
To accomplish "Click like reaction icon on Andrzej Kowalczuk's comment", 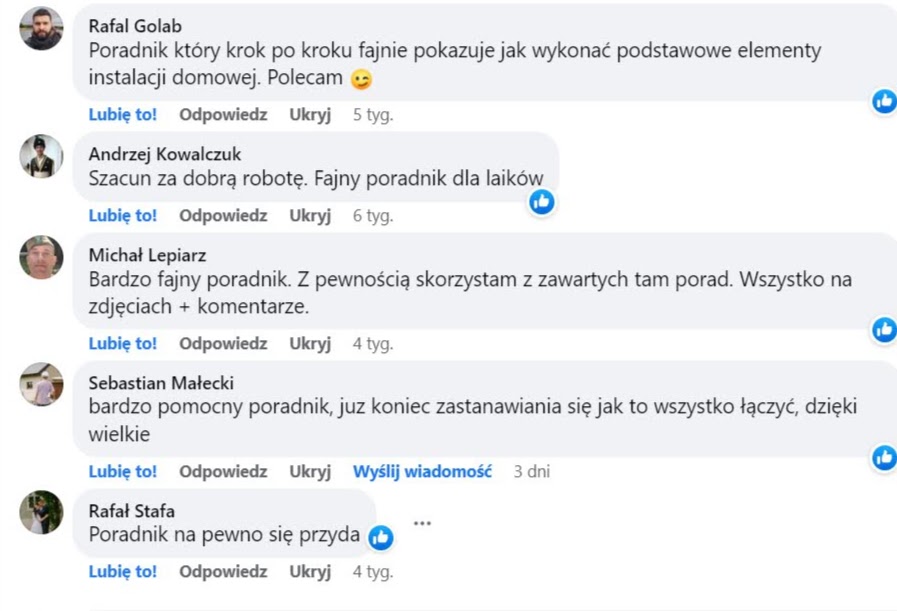I will (x=541, y=202).
